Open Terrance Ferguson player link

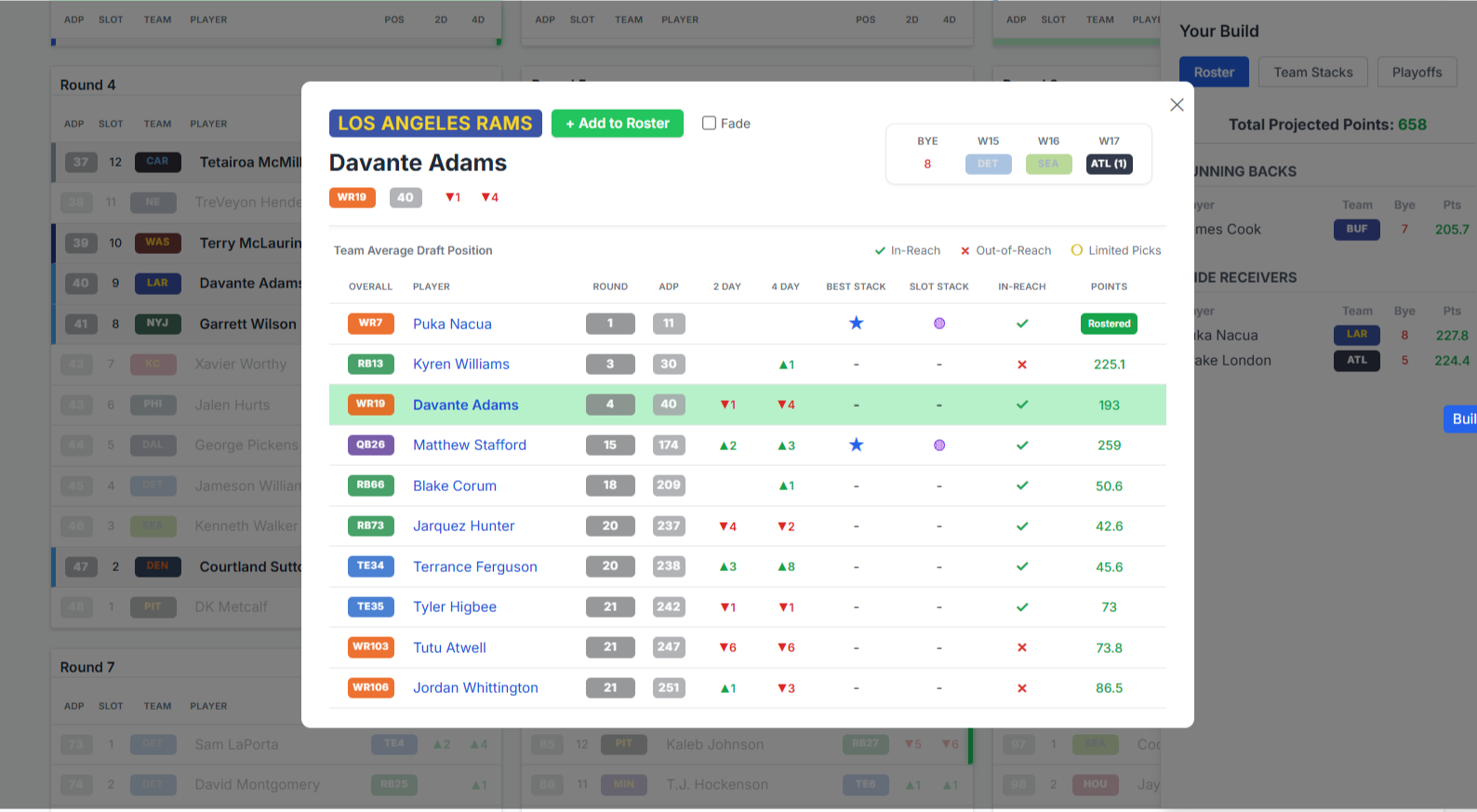coord(474,566)
